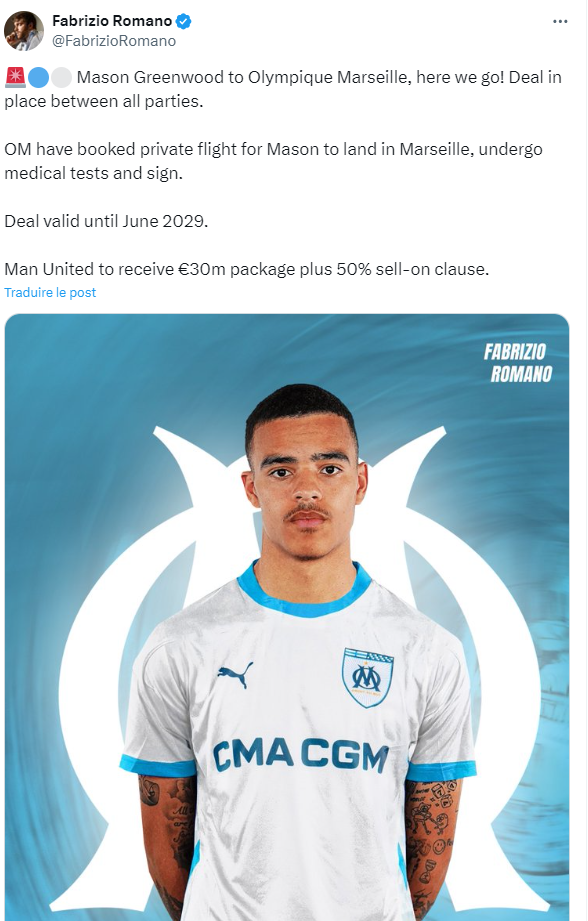Open the three-dot more options menu

coord(560,21)
